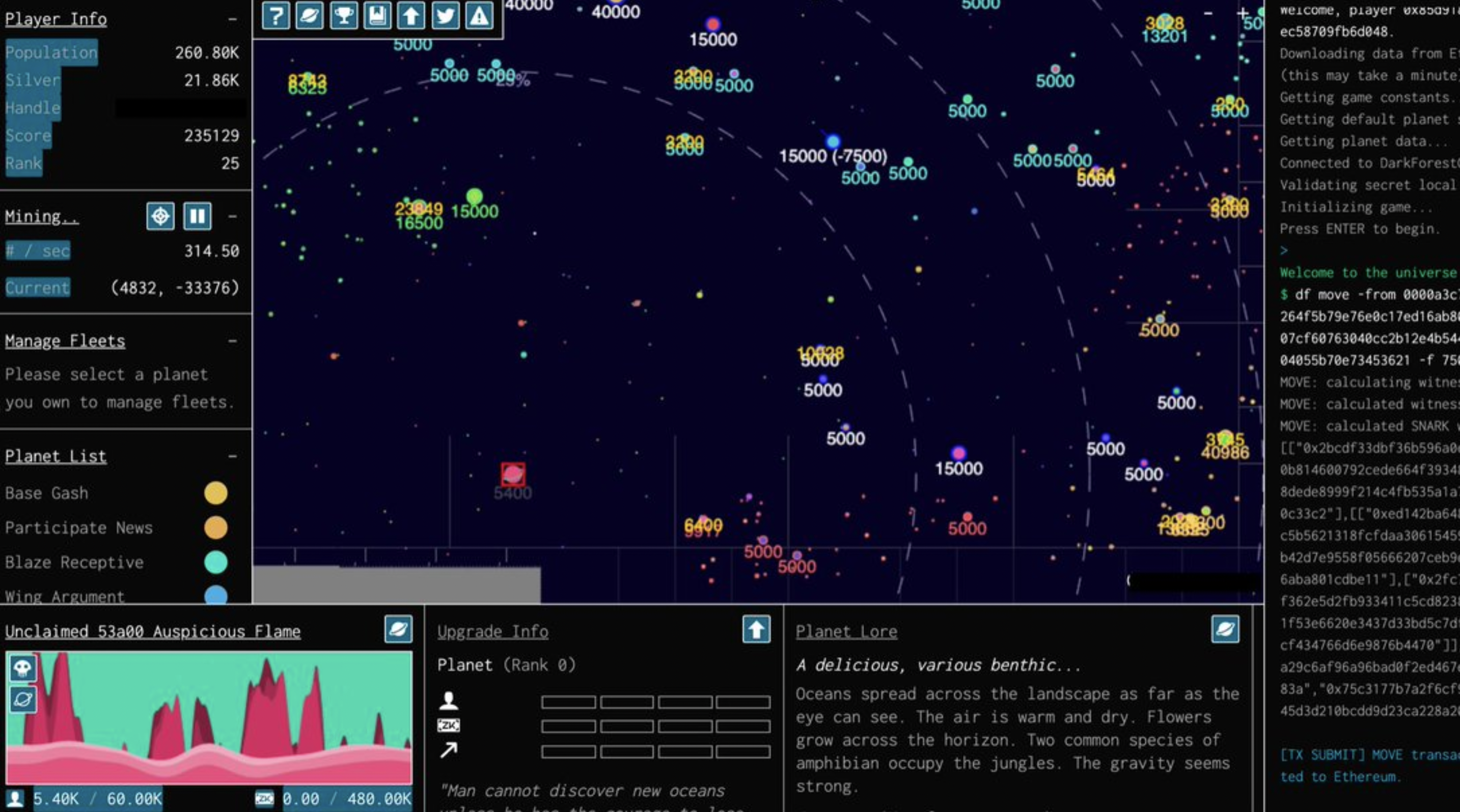Click Silver value 21.86K
The image size is (1460, 812).
tap(211, 80)
